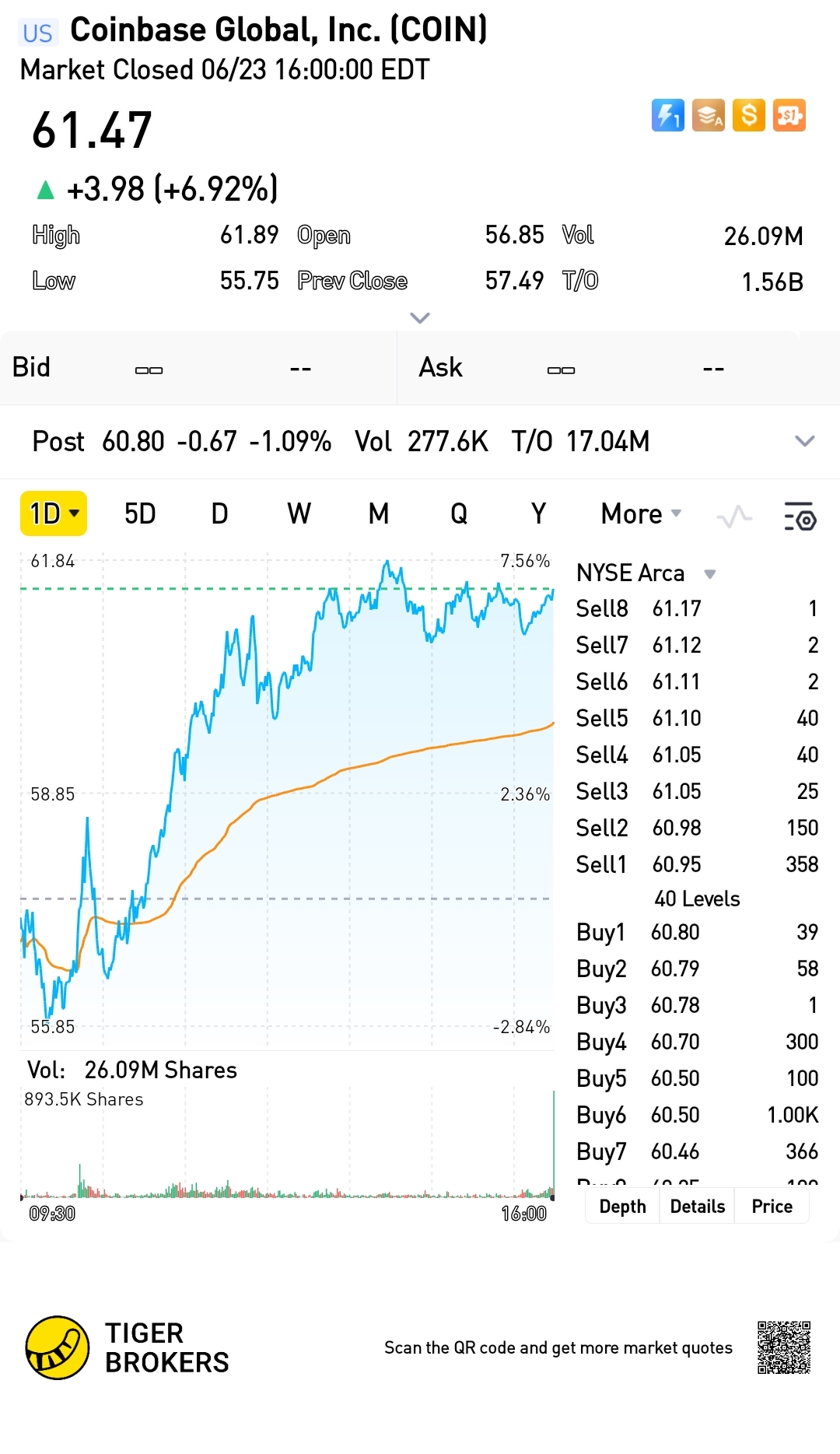Viewport: 840px width, 1454px height.
Task: Switch to the monthly M chart tab
Action: (378, 514)
